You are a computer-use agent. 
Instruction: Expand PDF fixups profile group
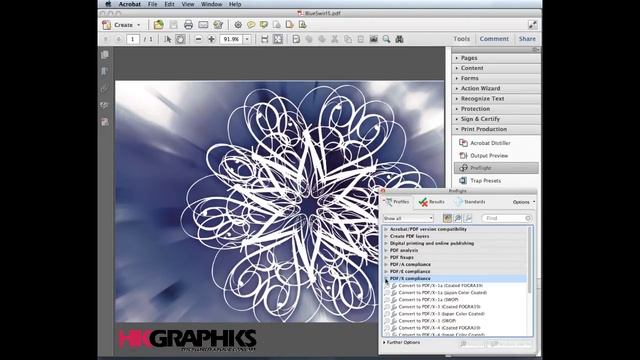[386, 258]
